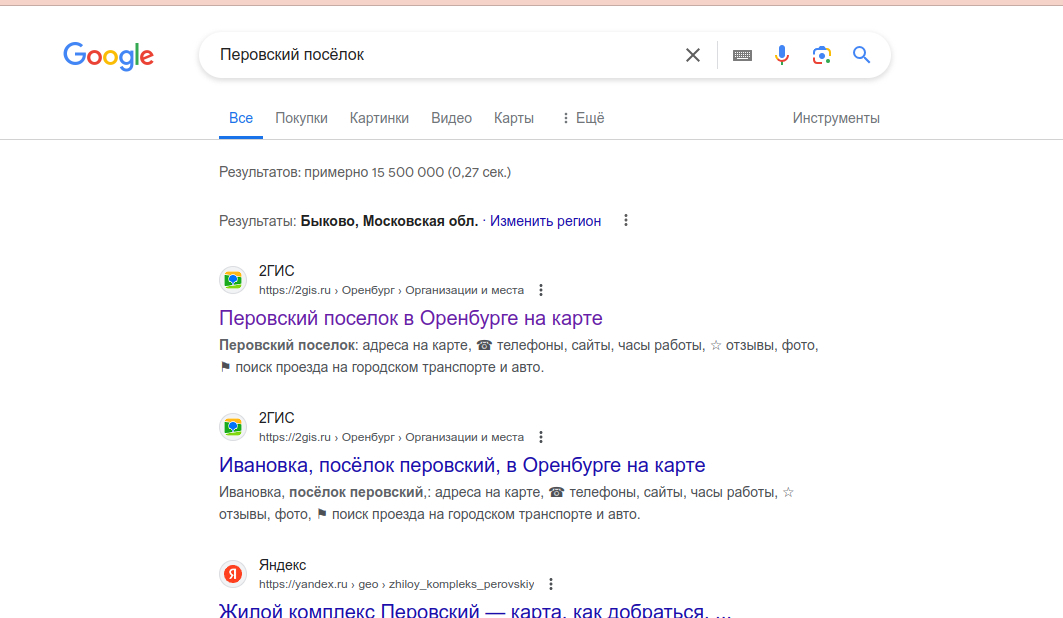The image size is (1063, 618).
Task: Select the Все tab
Action: pyautogui.click(x=241, y=118)
